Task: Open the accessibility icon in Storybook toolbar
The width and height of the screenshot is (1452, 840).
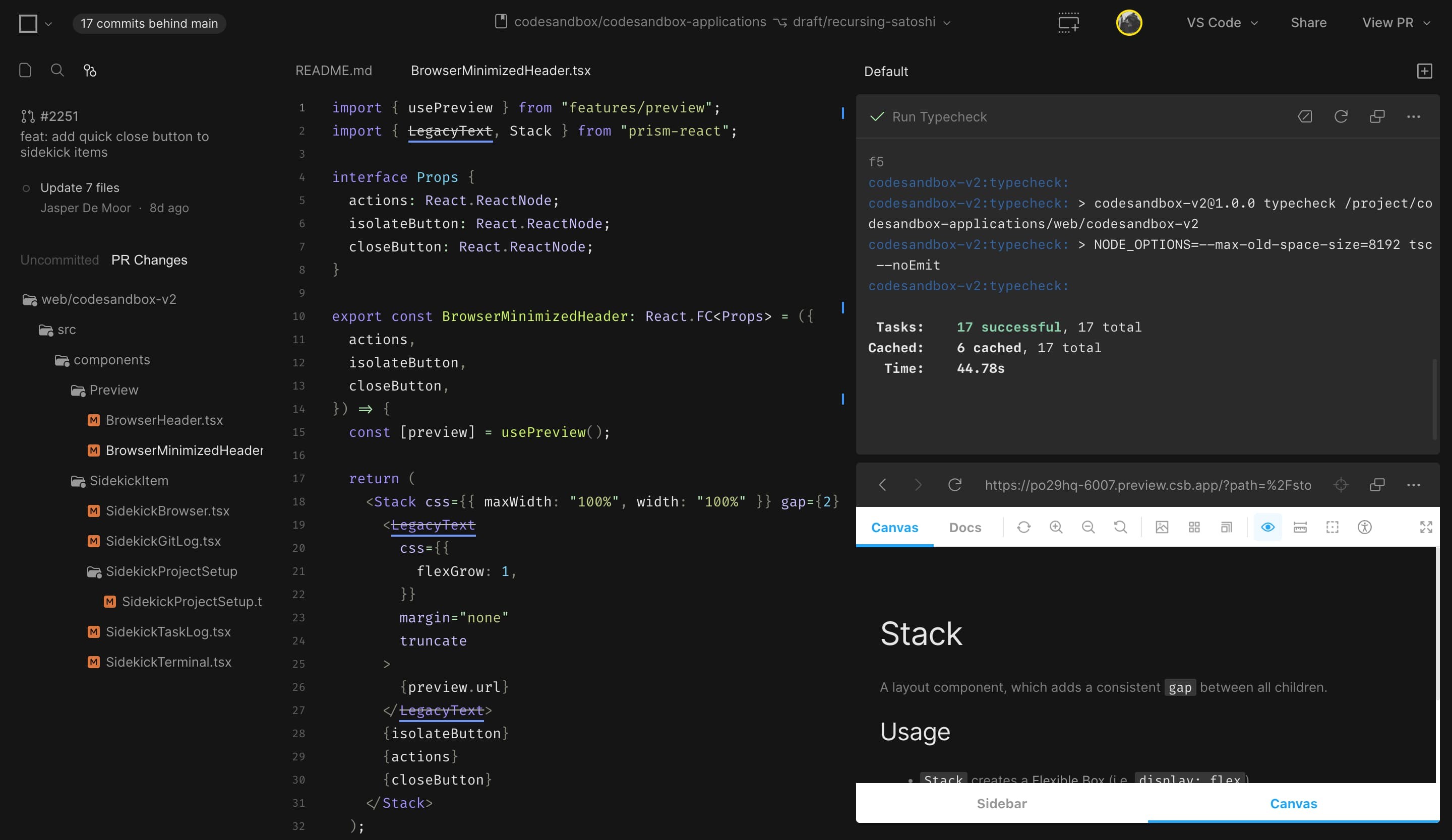Action: point(1364,527)
